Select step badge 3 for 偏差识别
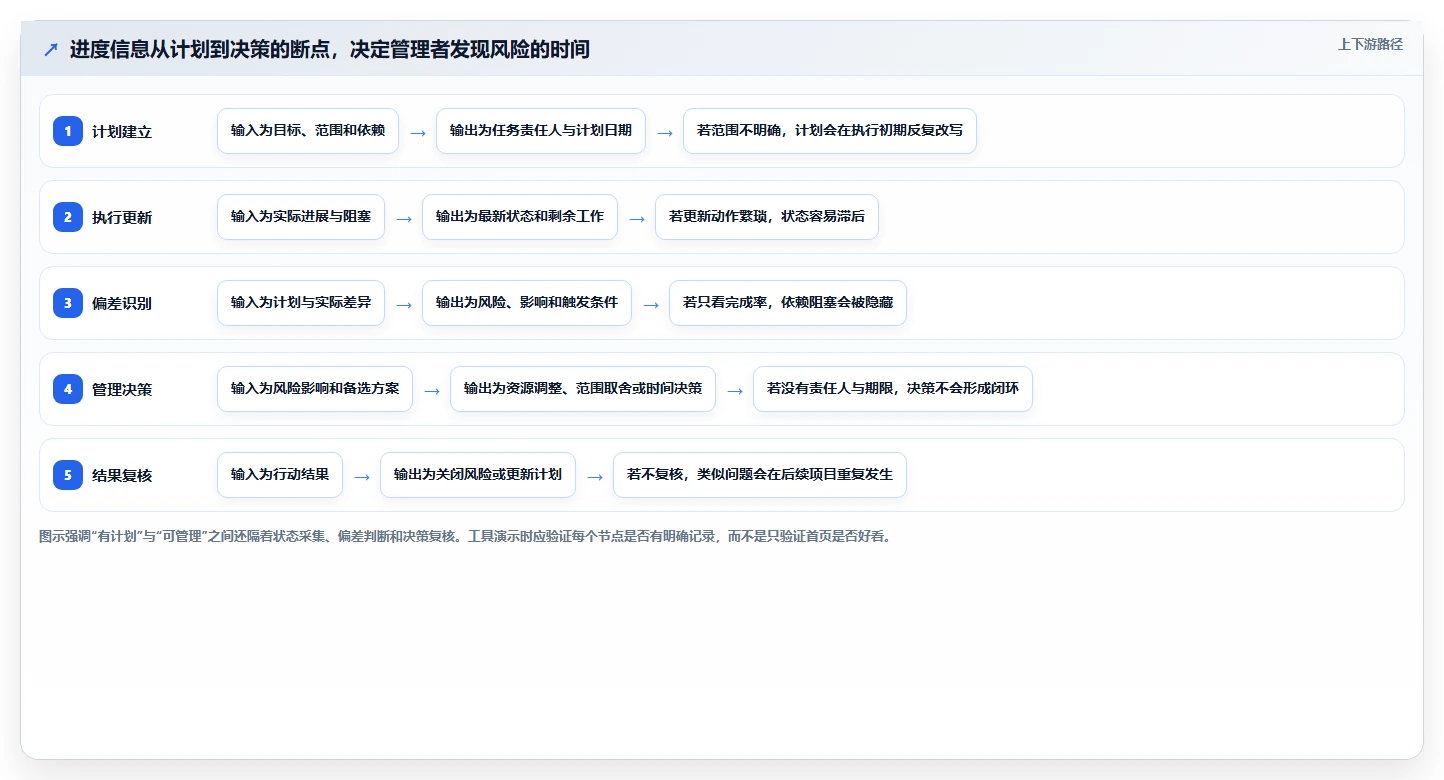 point(68,303)
